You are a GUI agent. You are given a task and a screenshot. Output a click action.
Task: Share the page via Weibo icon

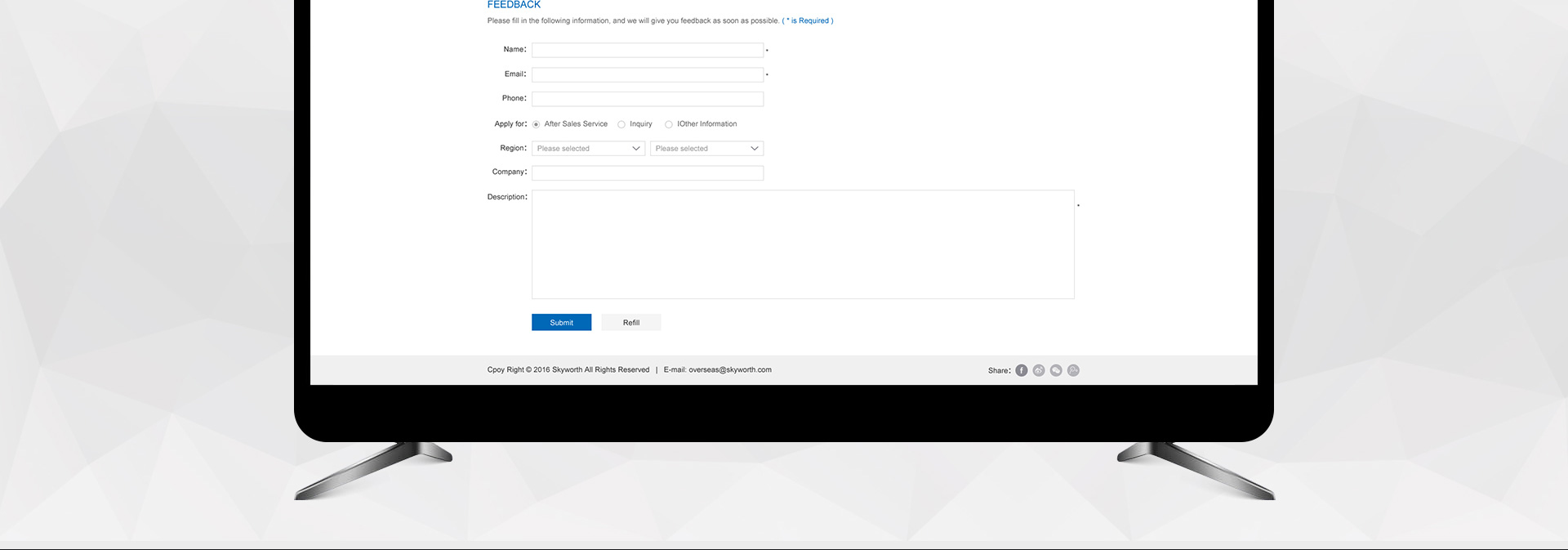[x=1039, y=370]
